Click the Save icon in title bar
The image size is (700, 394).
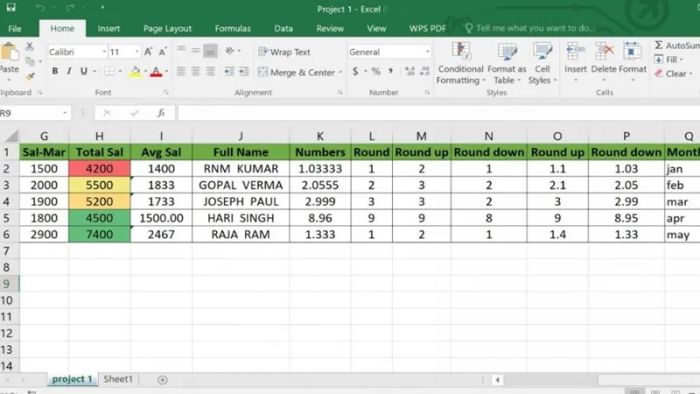pos(11,8)
